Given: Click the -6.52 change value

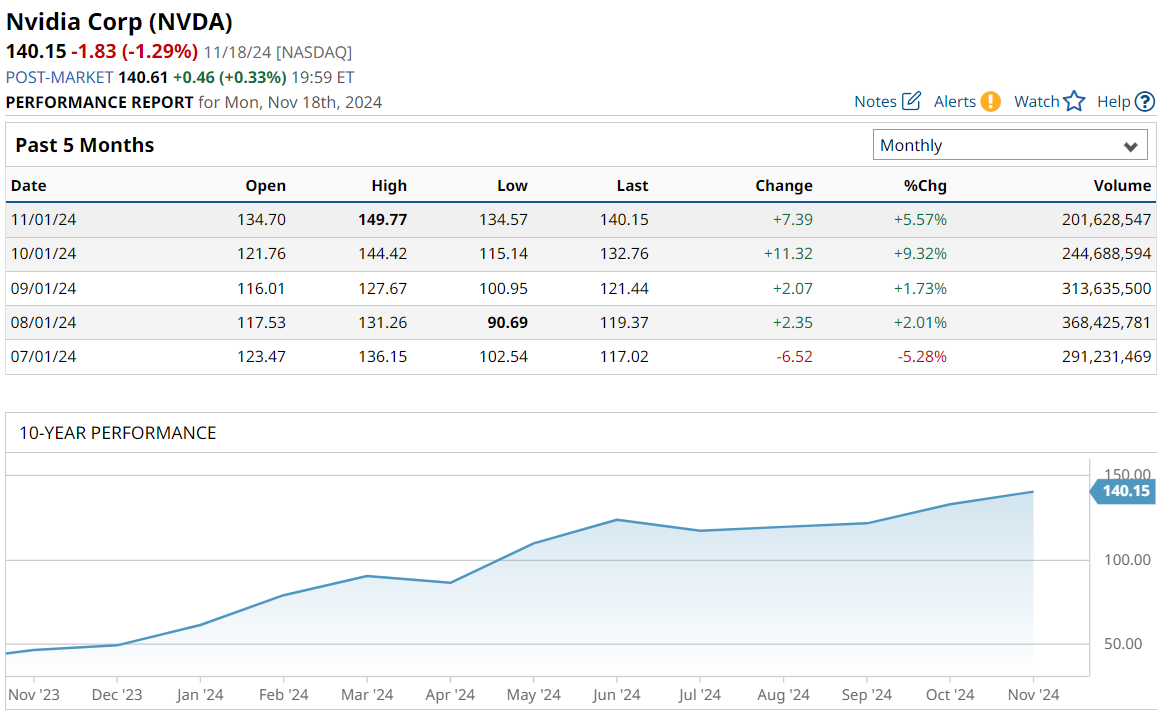Looking at the screenshot, I should pos(794,357).
